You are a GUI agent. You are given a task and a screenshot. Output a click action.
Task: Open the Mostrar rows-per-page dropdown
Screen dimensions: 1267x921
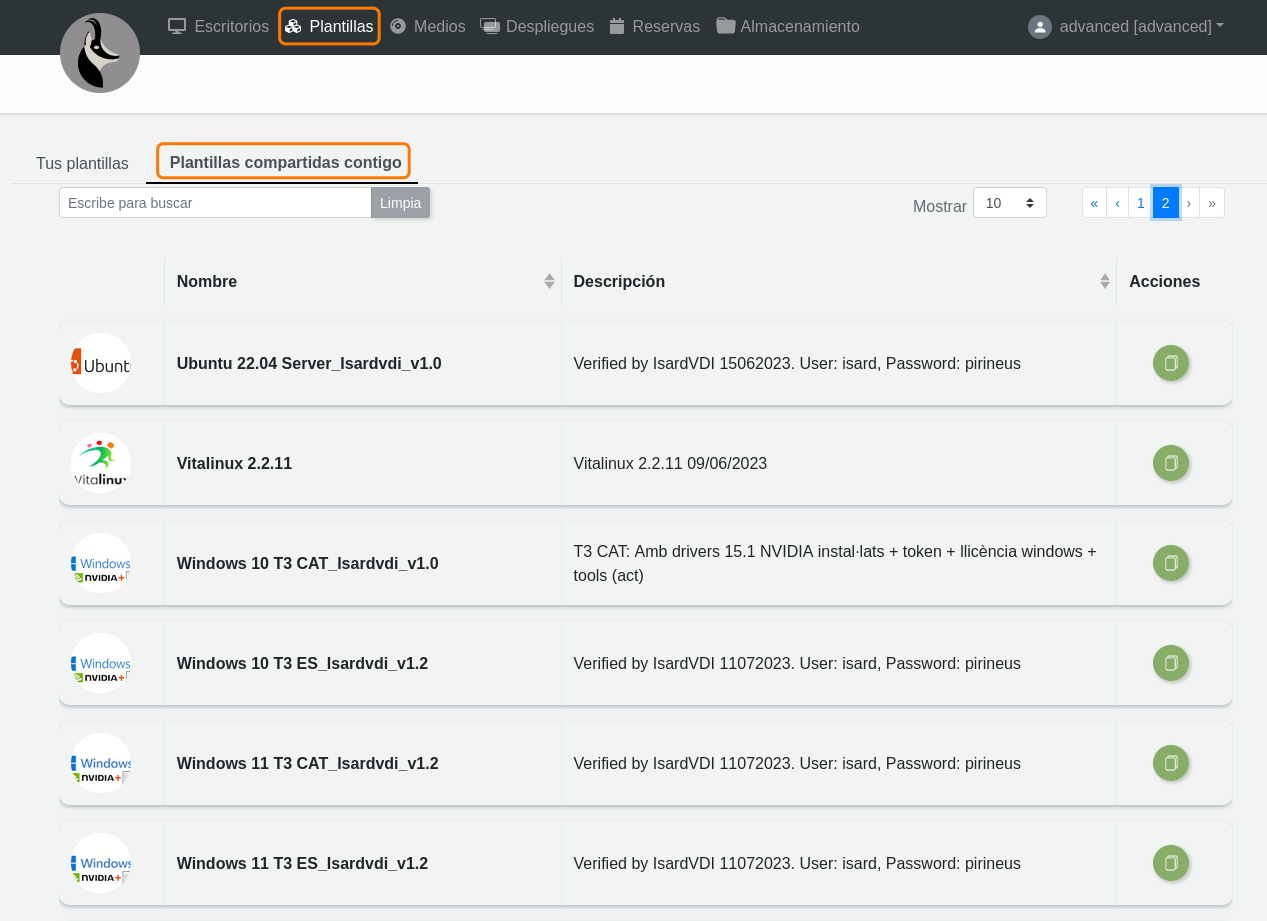click(1009, 203)
